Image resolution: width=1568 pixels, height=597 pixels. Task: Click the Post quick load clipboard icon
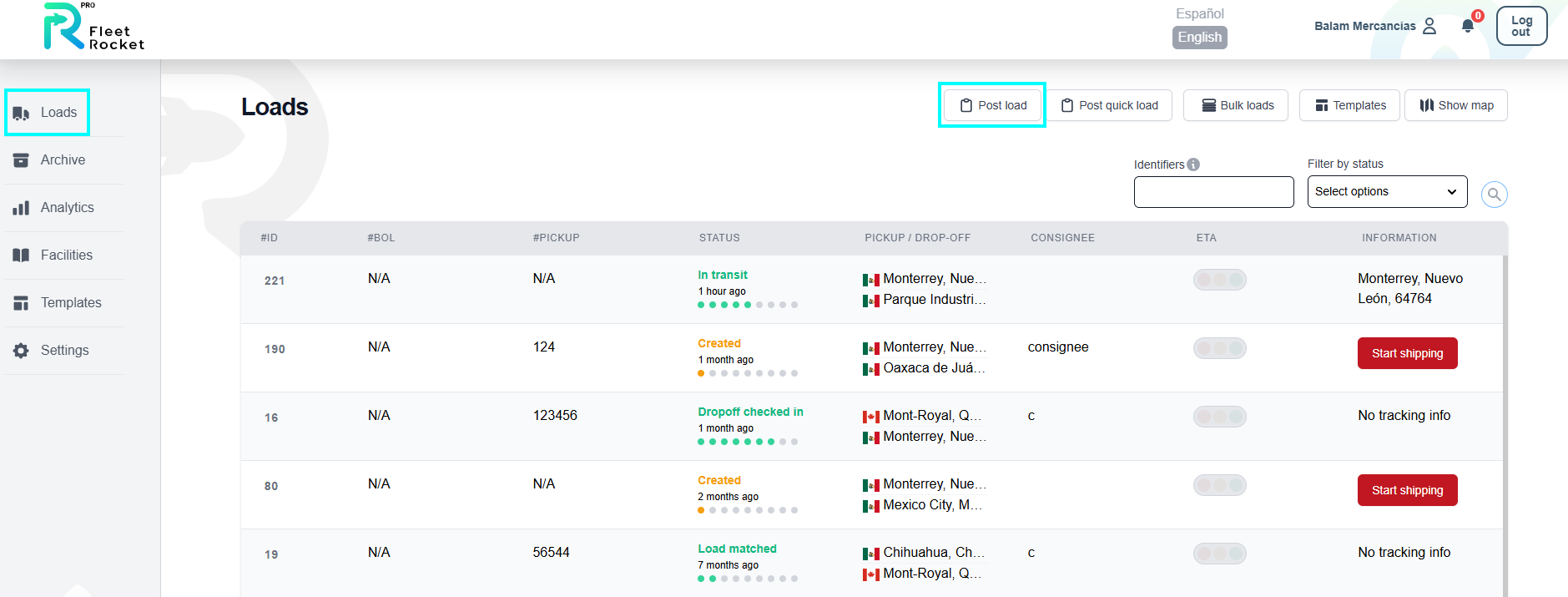click(x=1067, y=105)
